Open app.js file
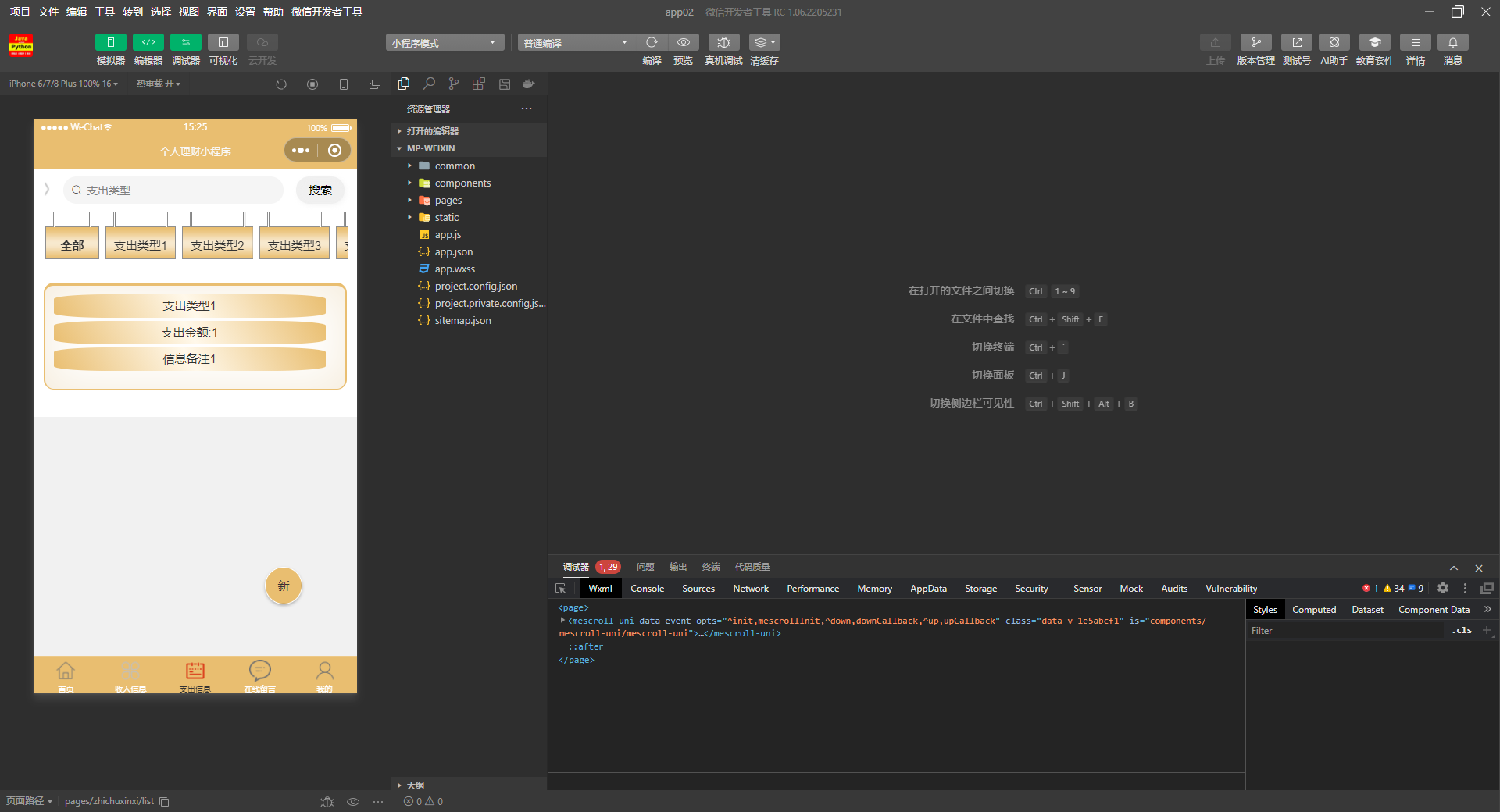 (x=469, y=234)
